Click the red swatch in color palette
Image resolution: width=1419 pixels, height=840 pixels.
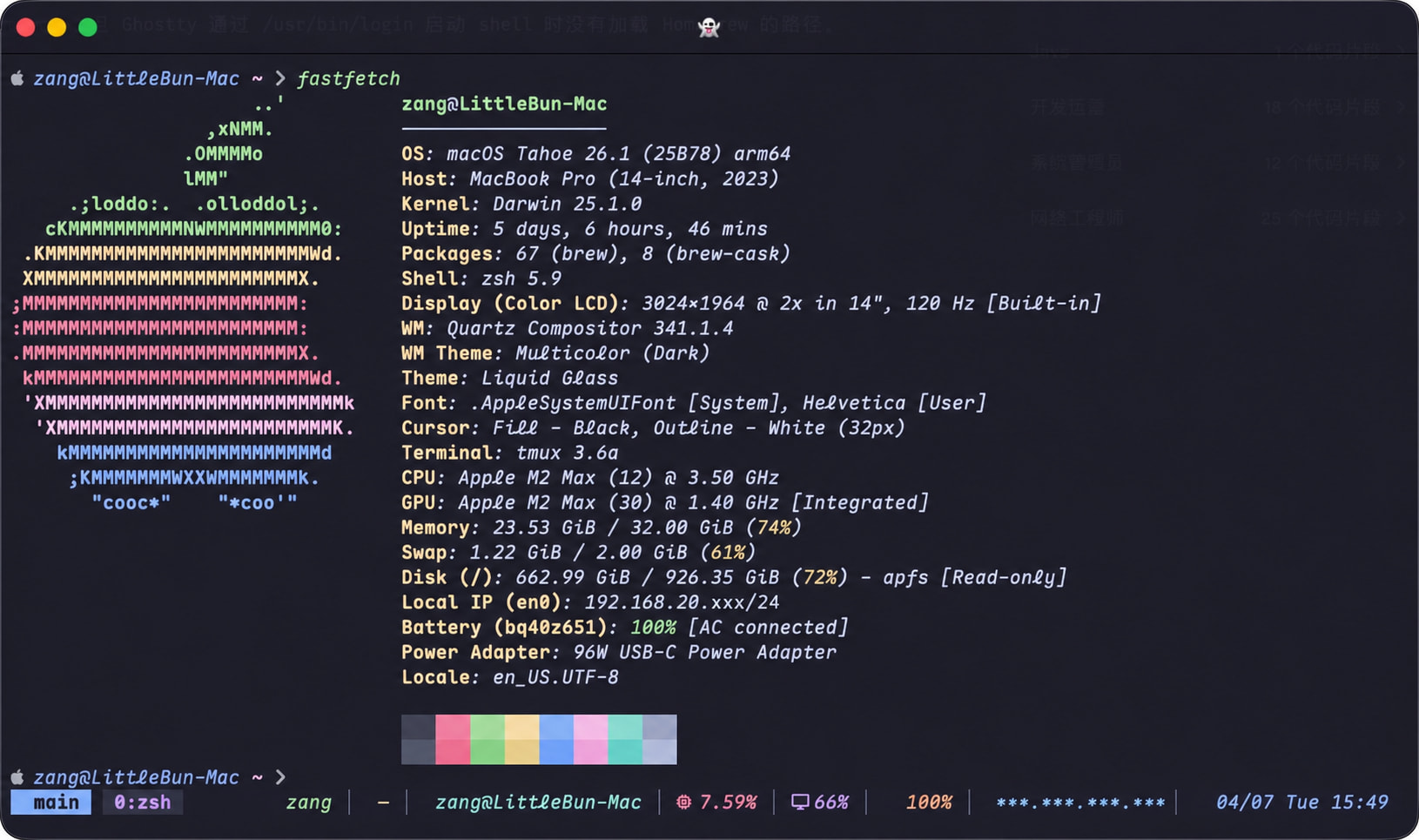[x=453, y=739]
